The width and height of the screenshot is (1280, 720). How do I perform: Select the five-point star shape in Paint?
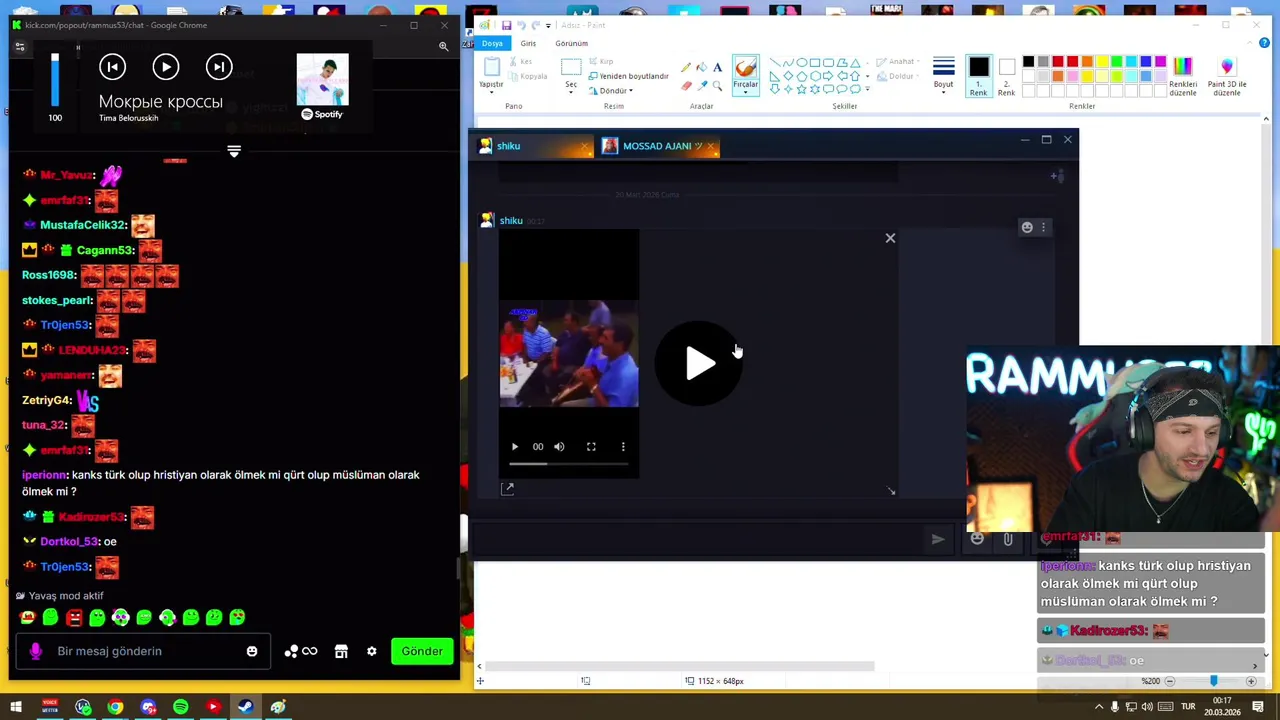(x=800, y=89)
